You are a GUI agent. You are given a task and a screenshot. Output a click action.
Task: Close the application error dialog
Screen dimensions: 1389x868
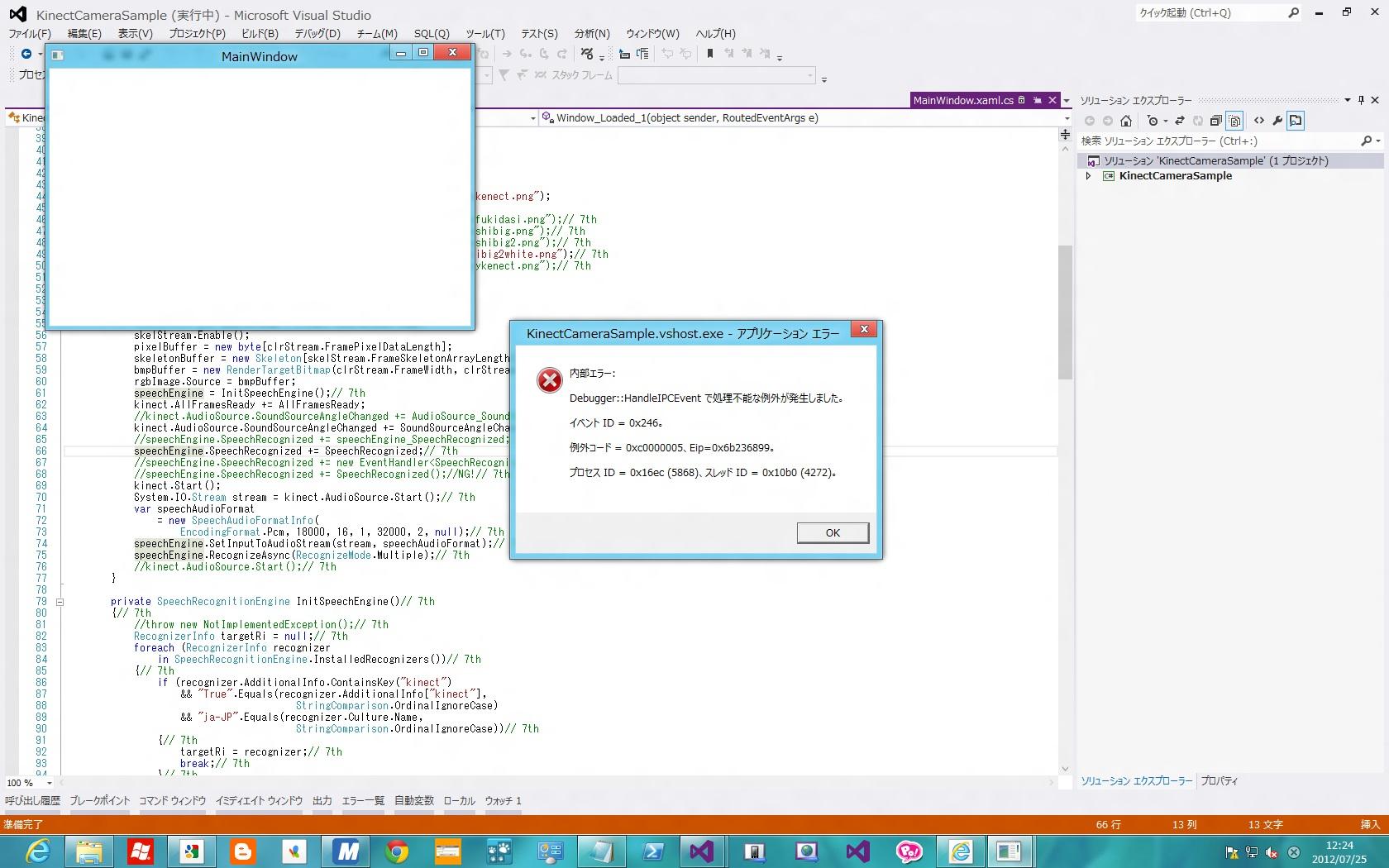pyautogui.click(x=864, y=329)
